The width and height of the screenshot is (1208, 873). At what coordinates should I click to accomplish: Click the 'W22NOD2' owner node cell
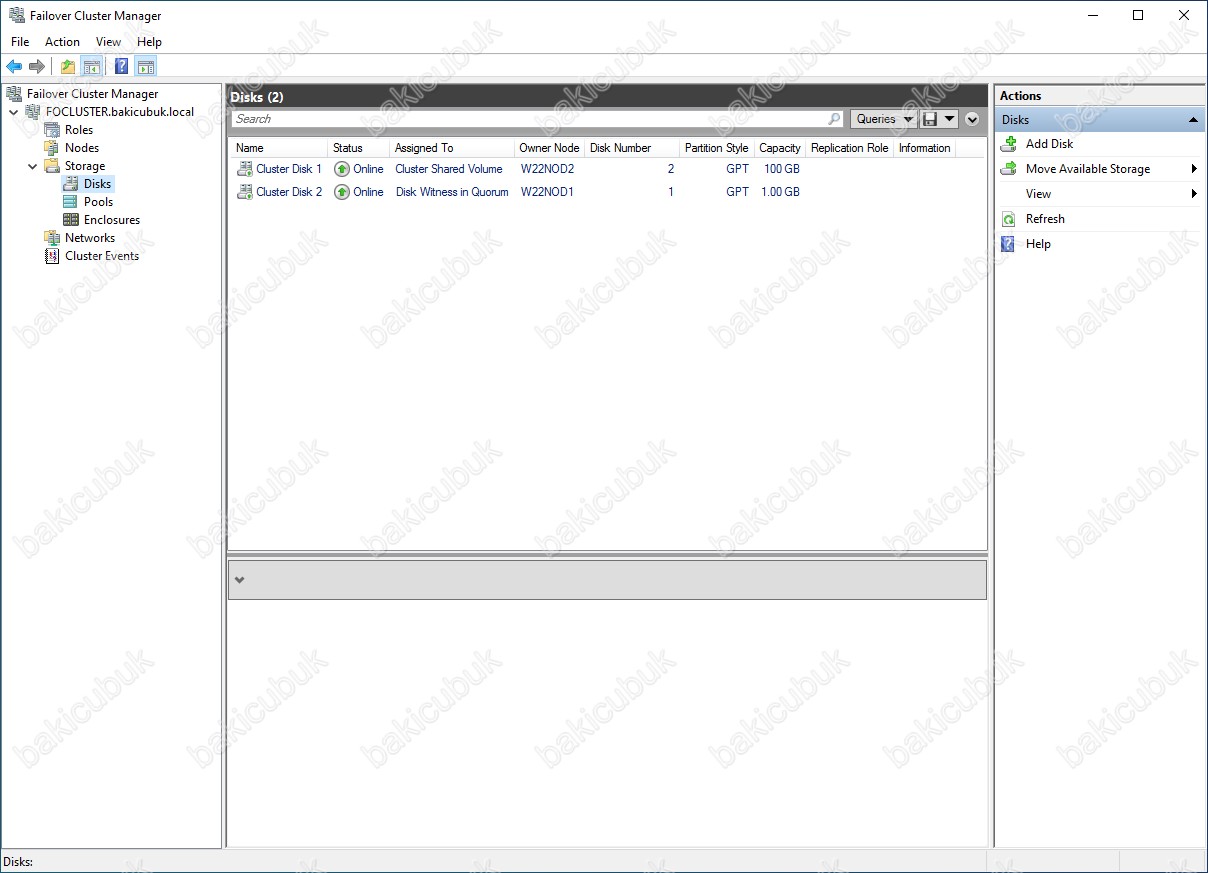click(x=547, y=169)
